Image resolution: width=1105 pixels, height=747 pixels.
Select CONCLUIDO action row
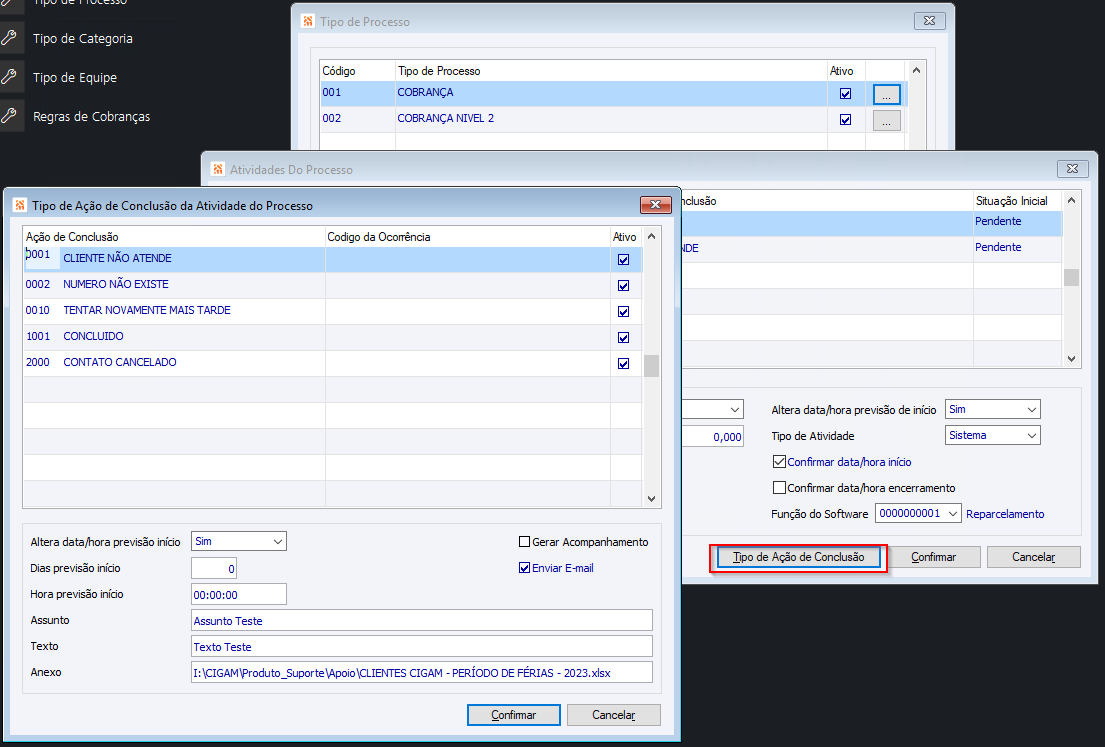(333, 337)
